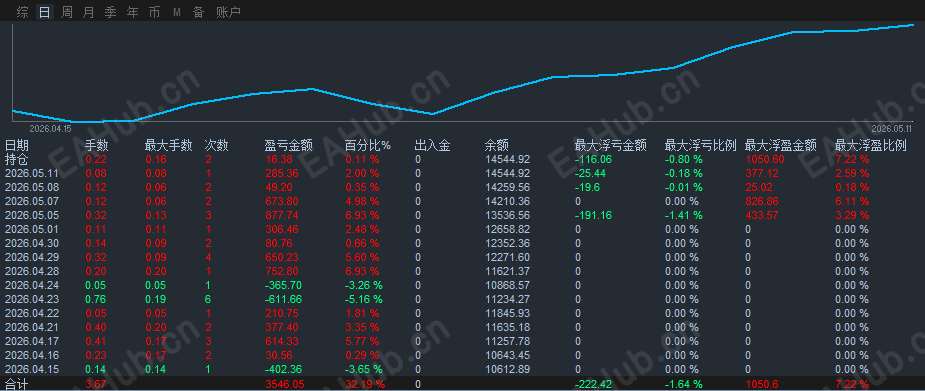Screen dimensions: 925x391
Task: Click the floating profit ratio 6.11 %
Action: click(852, 201)
